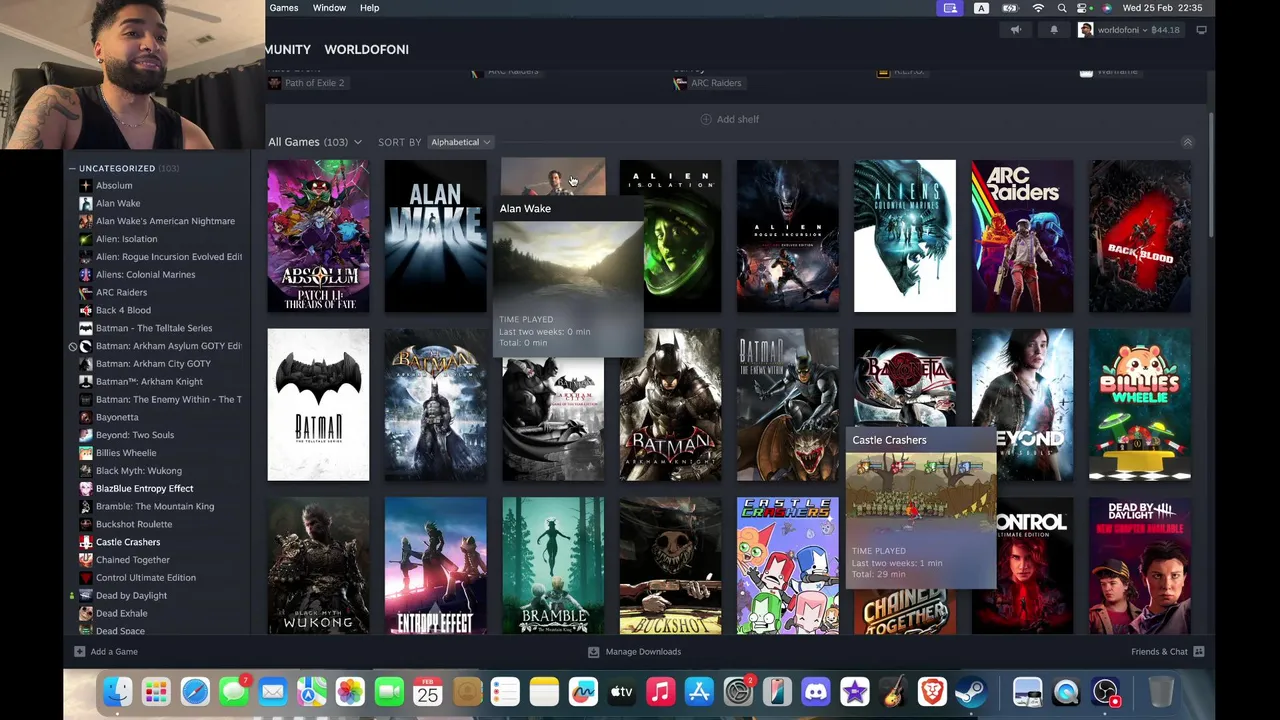Click the Wi-Fi menu bar icon
Image resolution: width=1280 pixels, height=720 pixels.
(1038, 8)
